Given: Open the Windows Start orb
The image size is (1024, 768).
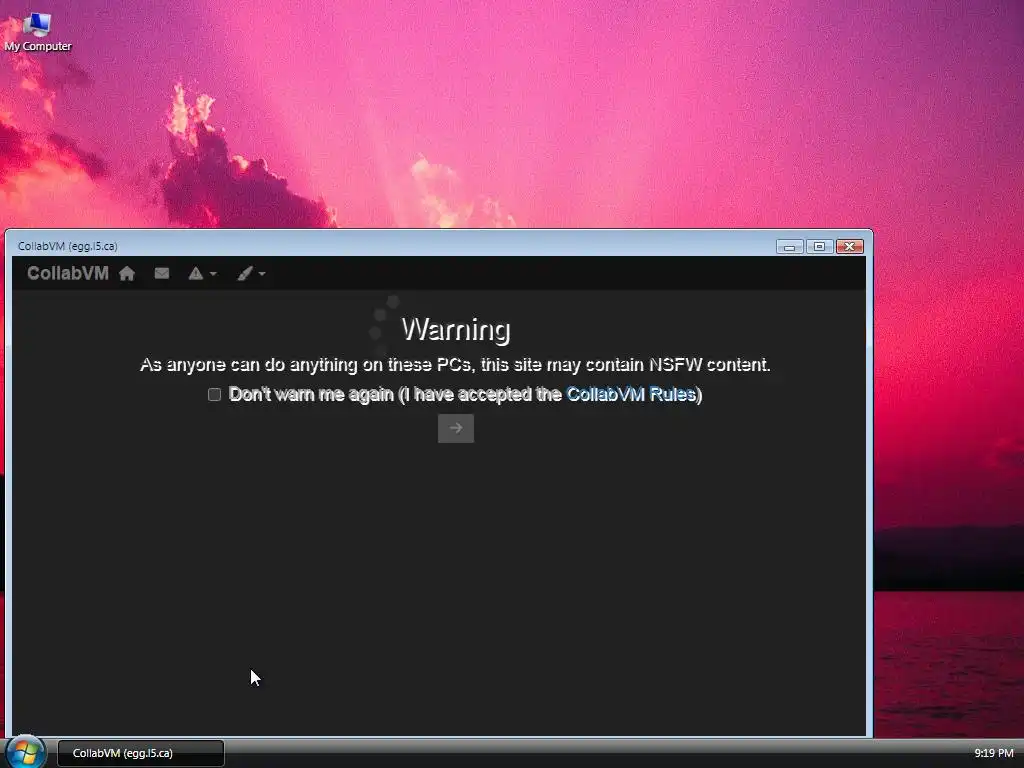Looking at the screenshot, I should pyautogui.click(x=25, y=752).
